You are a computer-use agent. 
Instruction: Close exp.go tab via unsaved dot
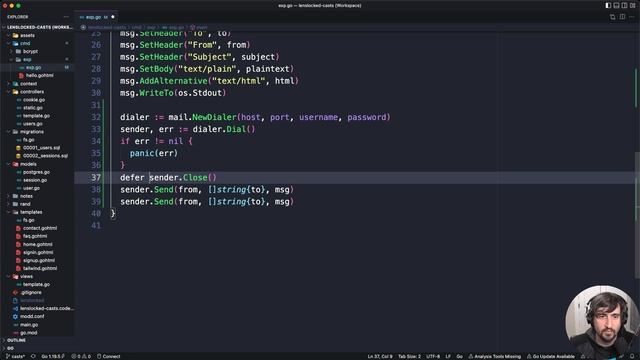coord(113,17)
